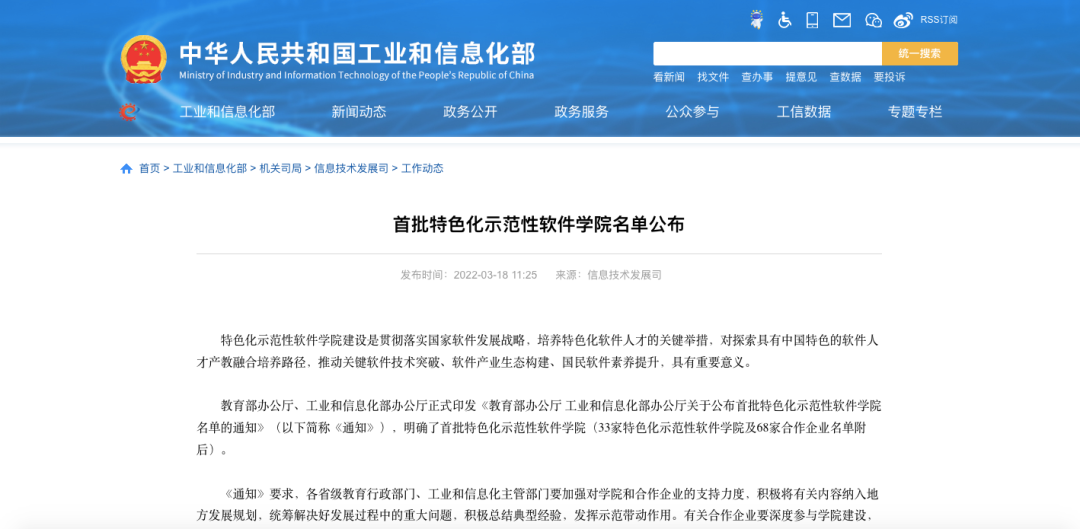Open the WeChat icon

click(x=873, y=20)
